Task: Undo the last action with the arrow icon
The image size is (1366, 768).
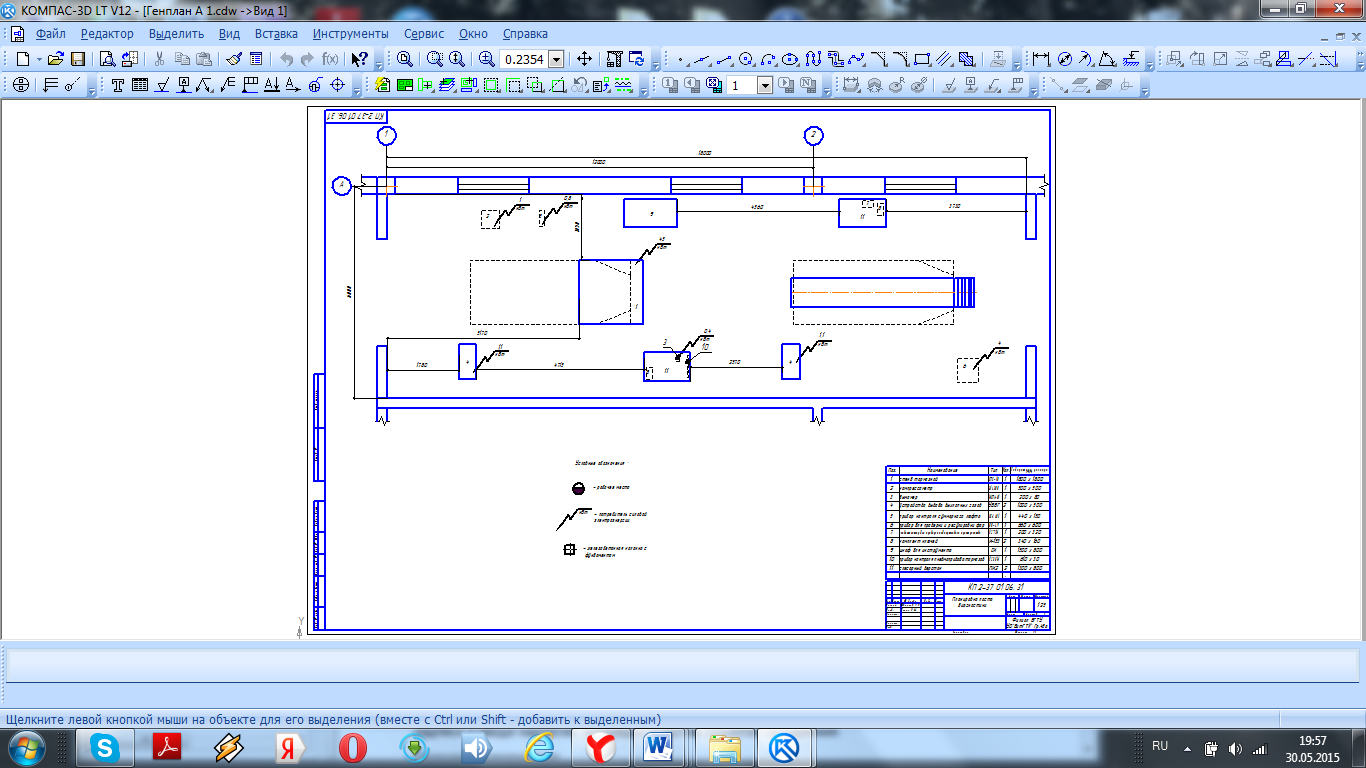Action: click(287, 59)
